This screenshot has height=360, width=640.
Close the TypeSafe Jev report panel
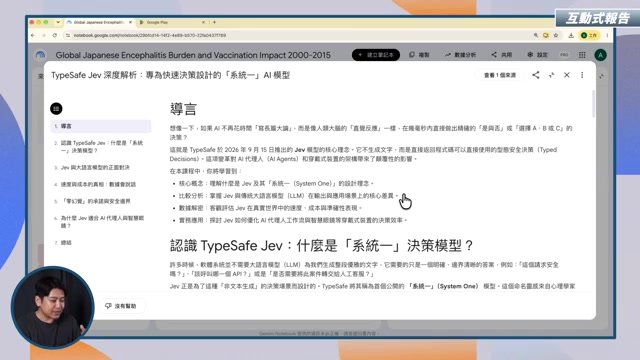[567, 75]
